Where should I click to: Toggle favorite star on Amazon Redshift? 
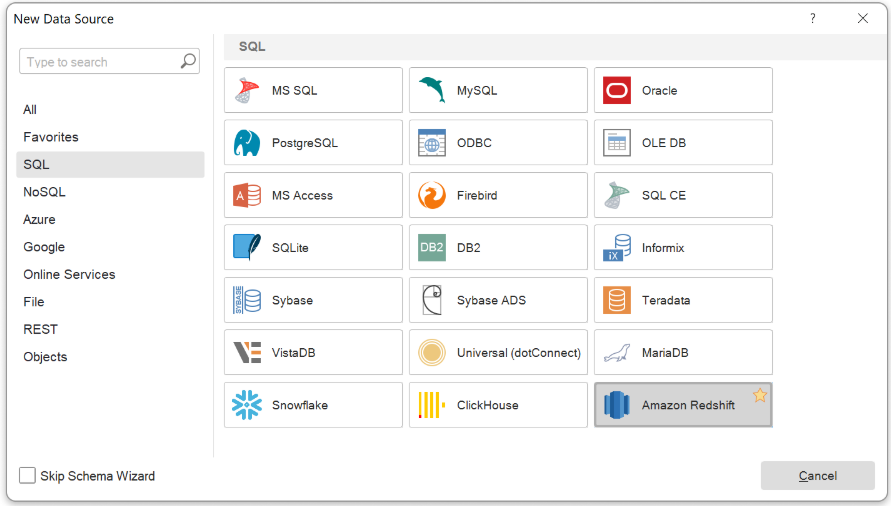760,395
